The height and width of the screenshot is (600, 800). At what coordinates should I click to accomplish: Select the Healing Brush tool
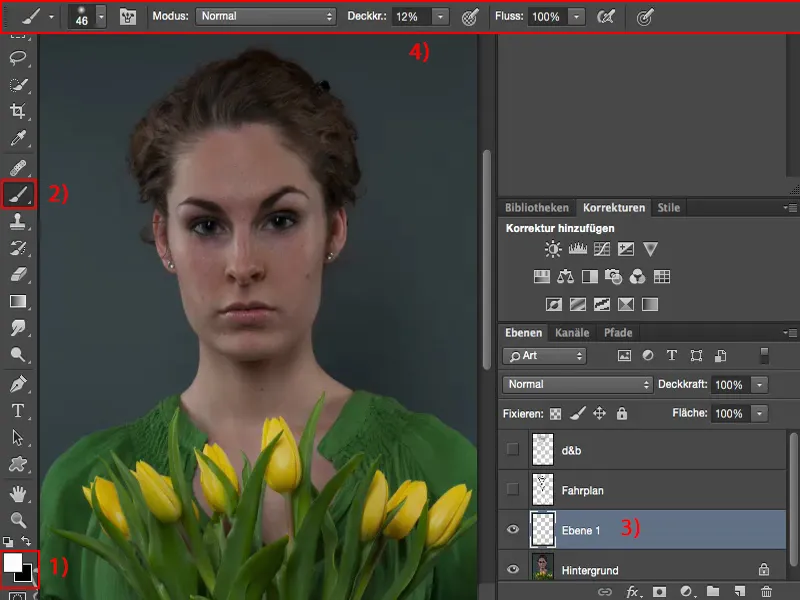[18, 167]
